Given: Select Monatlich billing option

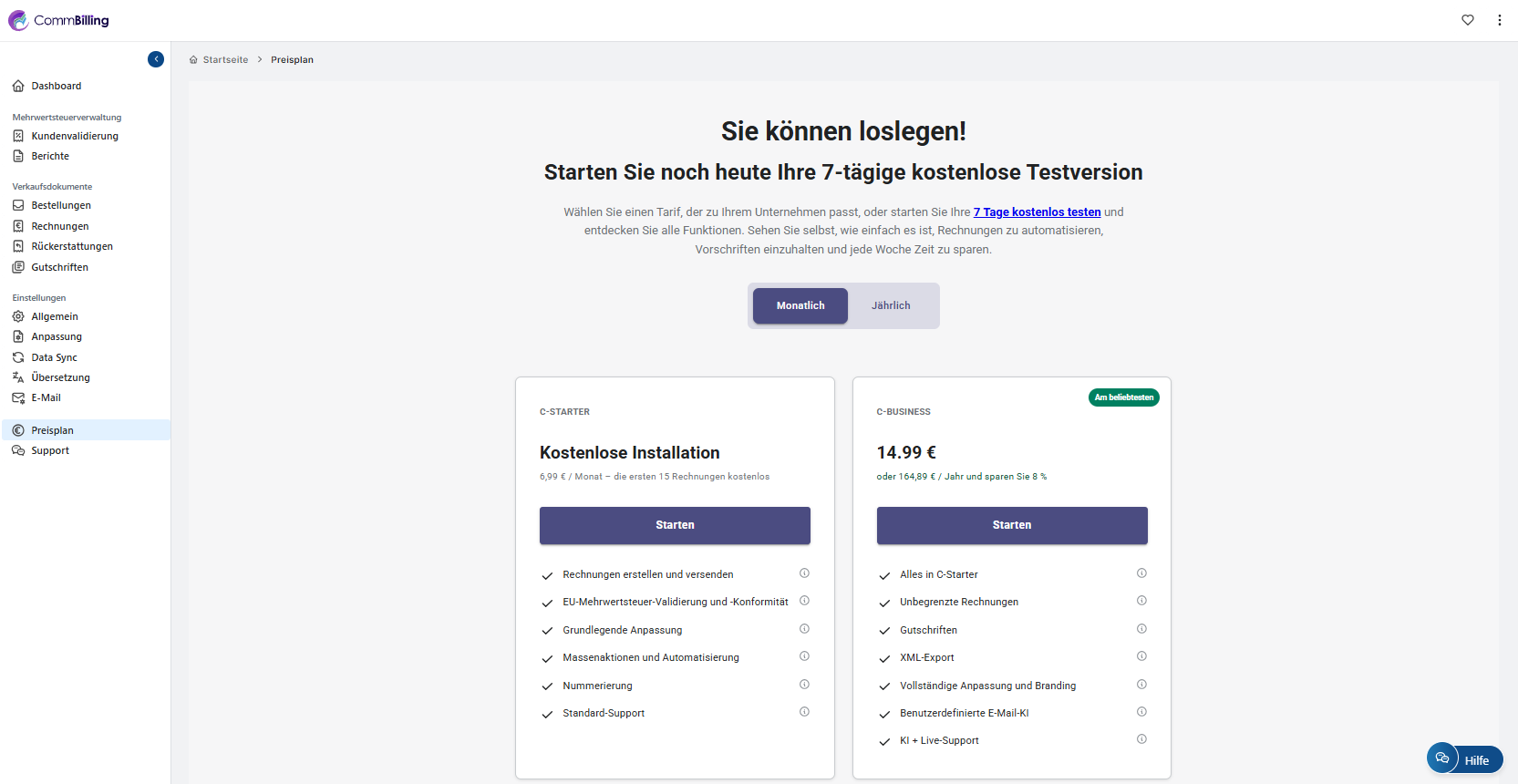Looking at the screenshot, I should 800,305.
